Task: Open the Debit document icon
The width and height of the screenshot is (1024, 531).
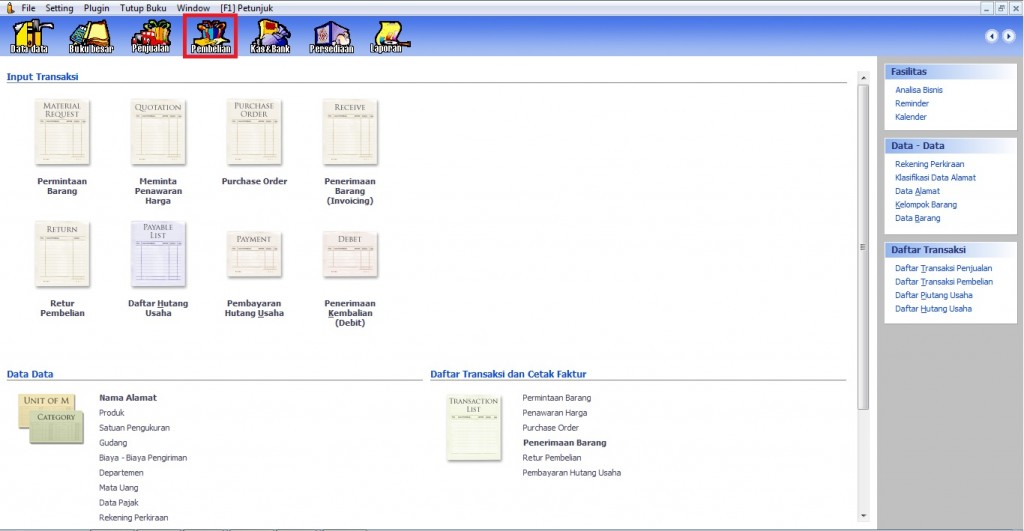Action: pyautogui.click(x=350, y=254)
